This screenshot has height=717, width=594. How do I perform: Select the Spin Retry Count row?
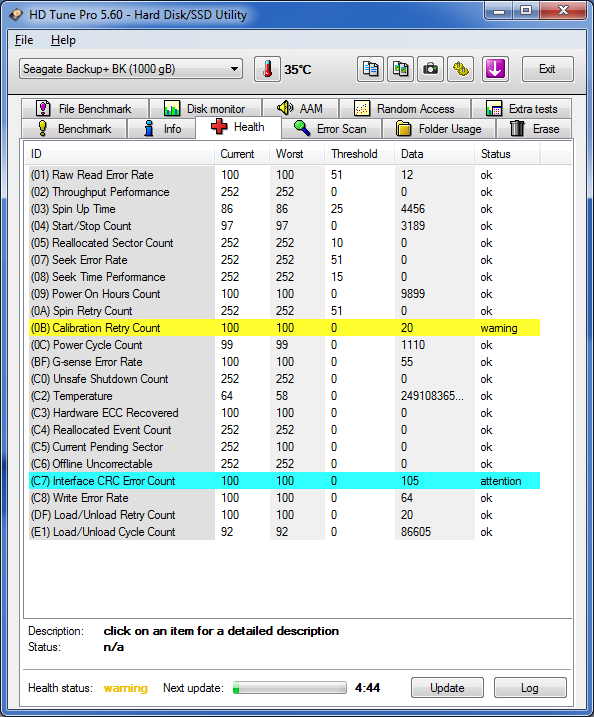click(284, 311)
